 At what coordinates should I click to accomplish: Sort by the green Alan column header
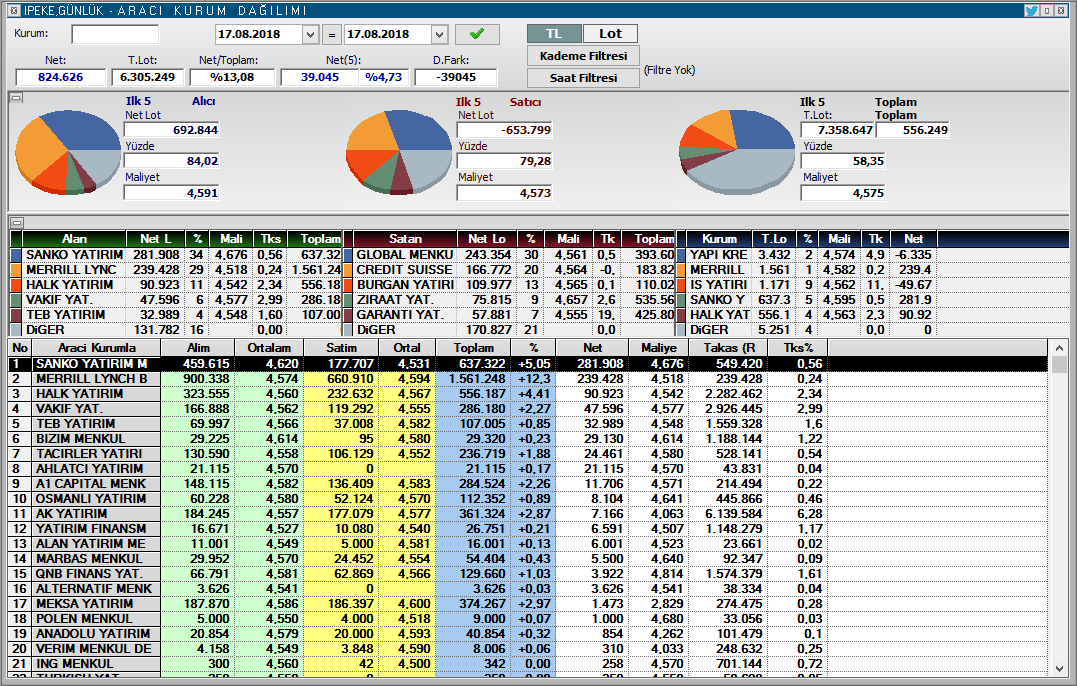click(x=74, y=239)
